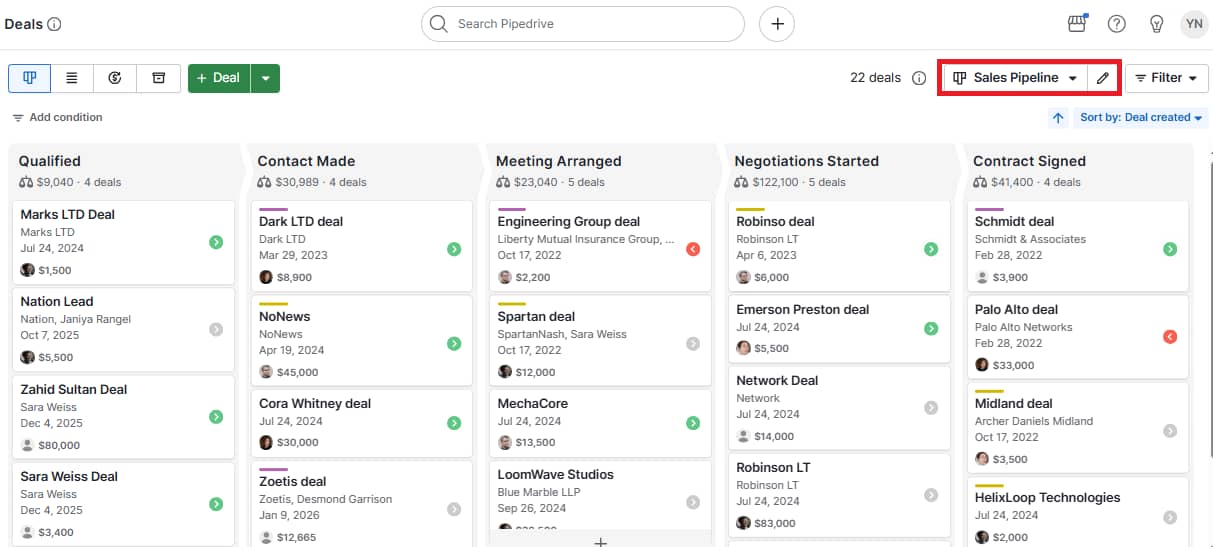Click the yellow label on NoNews deal
The width and height of the screenshot is (1213, 547).
(273, 304)
